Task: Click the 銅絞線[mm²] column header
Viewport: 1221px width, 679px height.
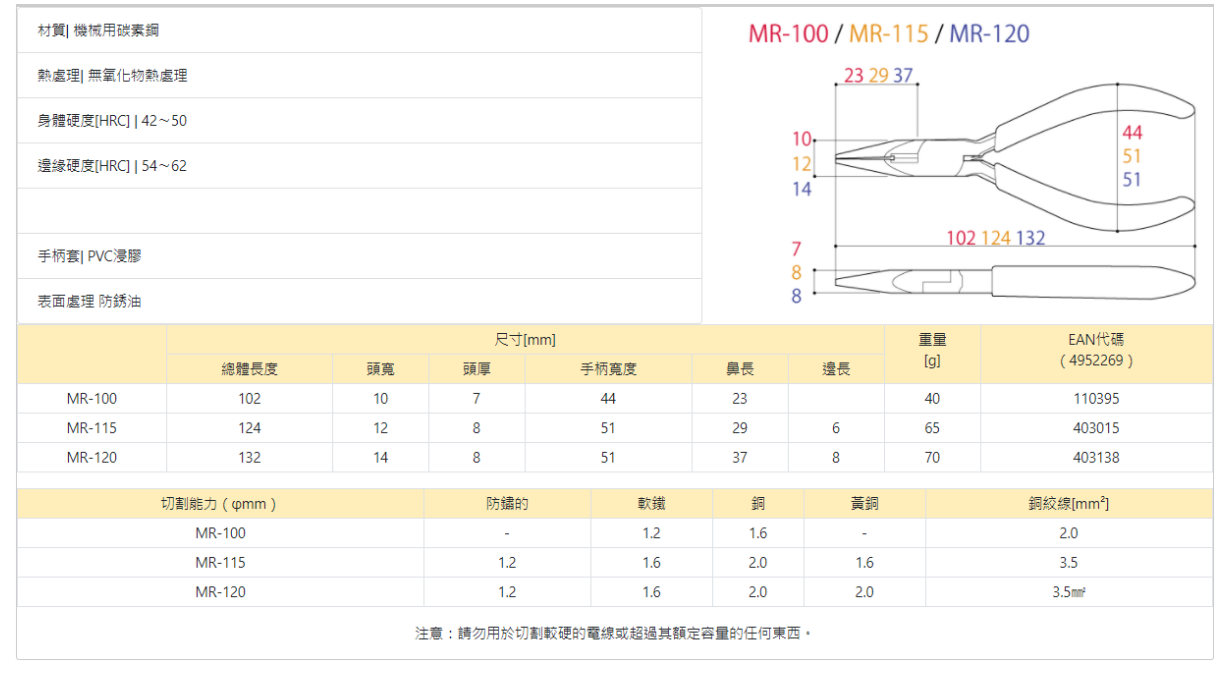Action: click(x=1068, y=504)
